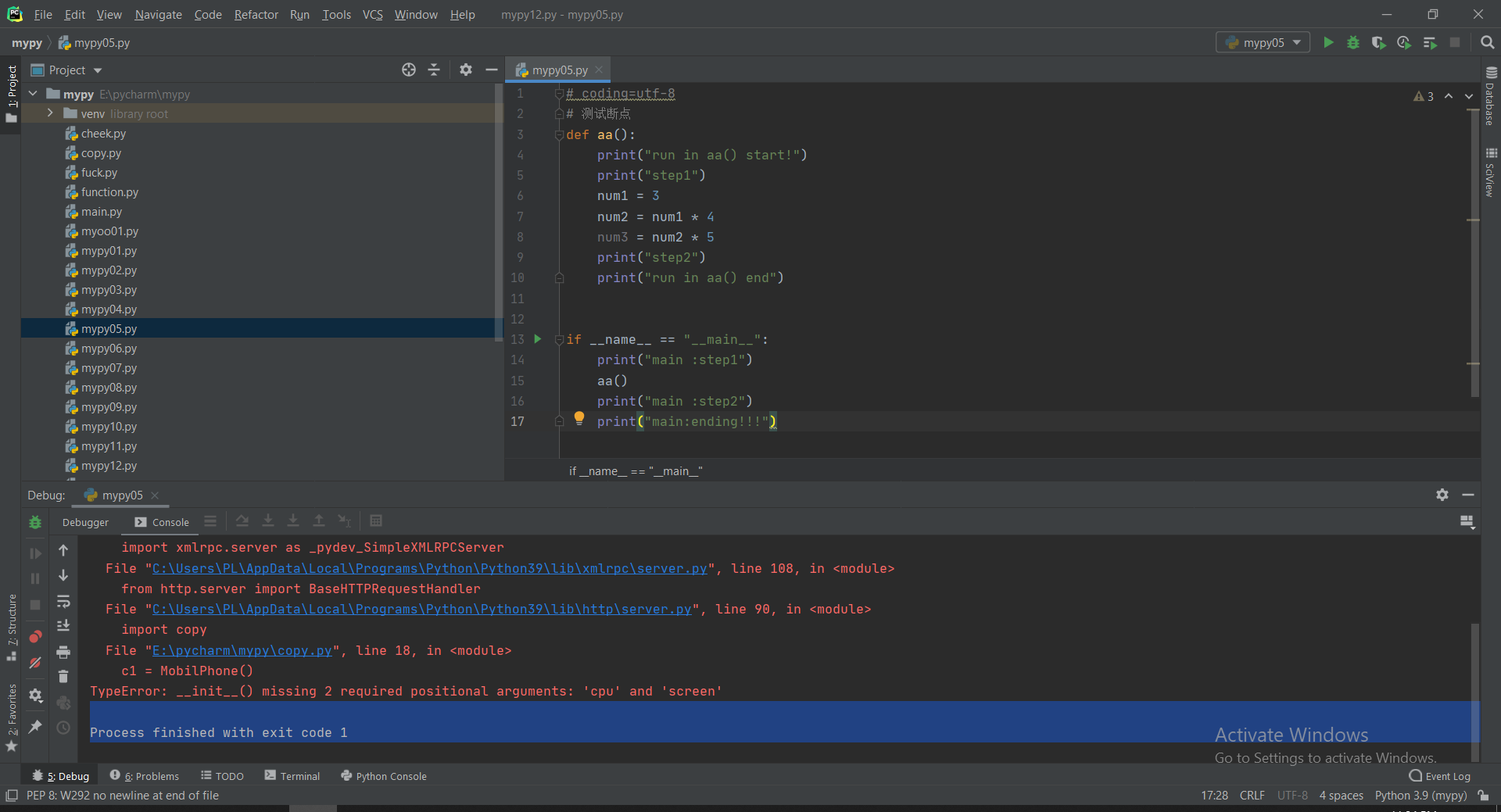Collapse the mypy project root
The height and width of the screenshot is (812, 1501).
click(33, 94)
